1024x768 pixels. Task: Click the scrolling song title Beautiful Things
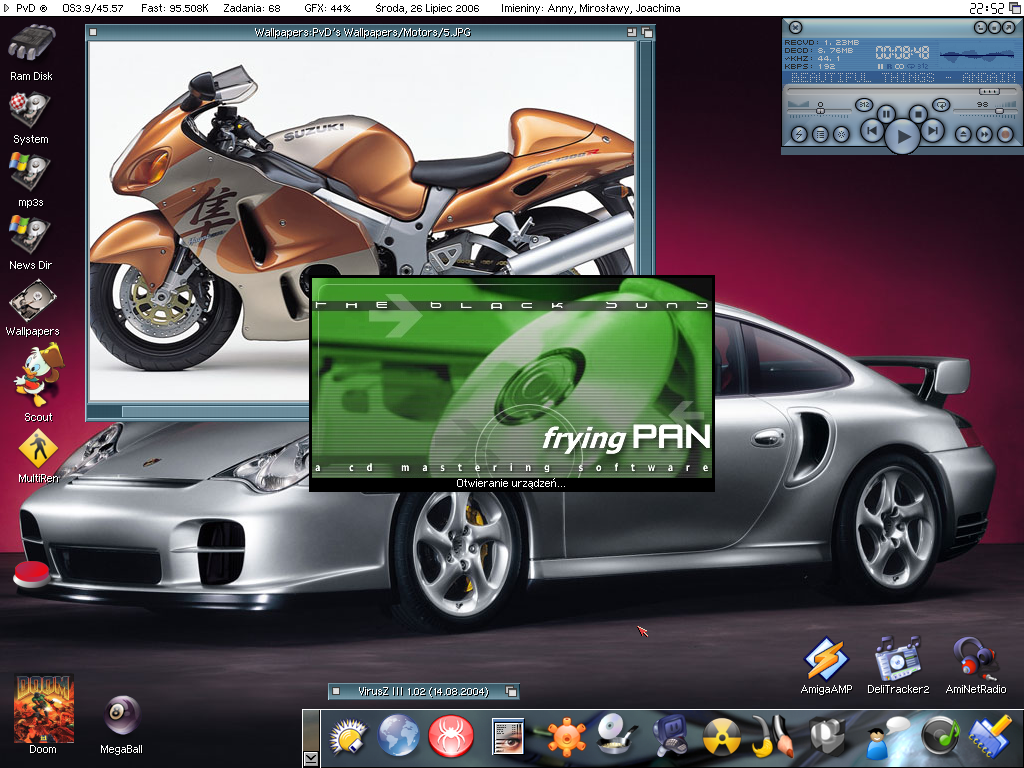(903, 78)
